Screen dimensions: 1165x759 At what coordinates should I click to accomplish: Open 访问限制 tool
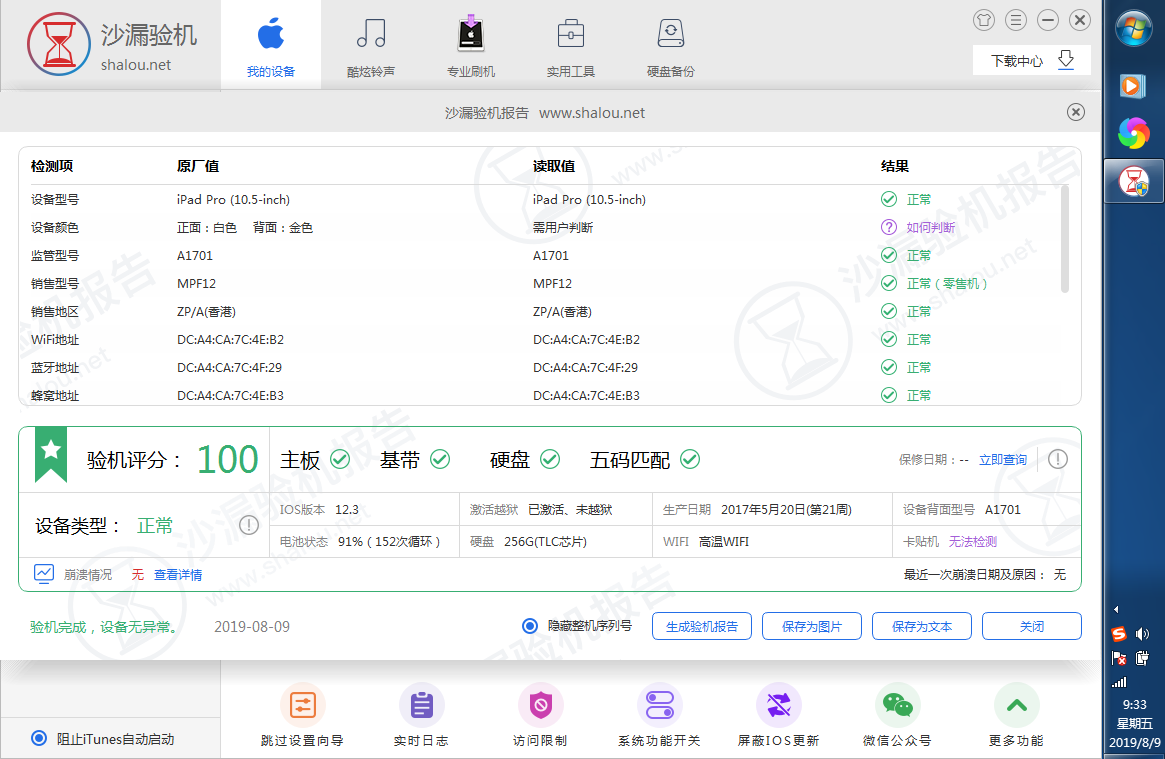tap(540, 714)
